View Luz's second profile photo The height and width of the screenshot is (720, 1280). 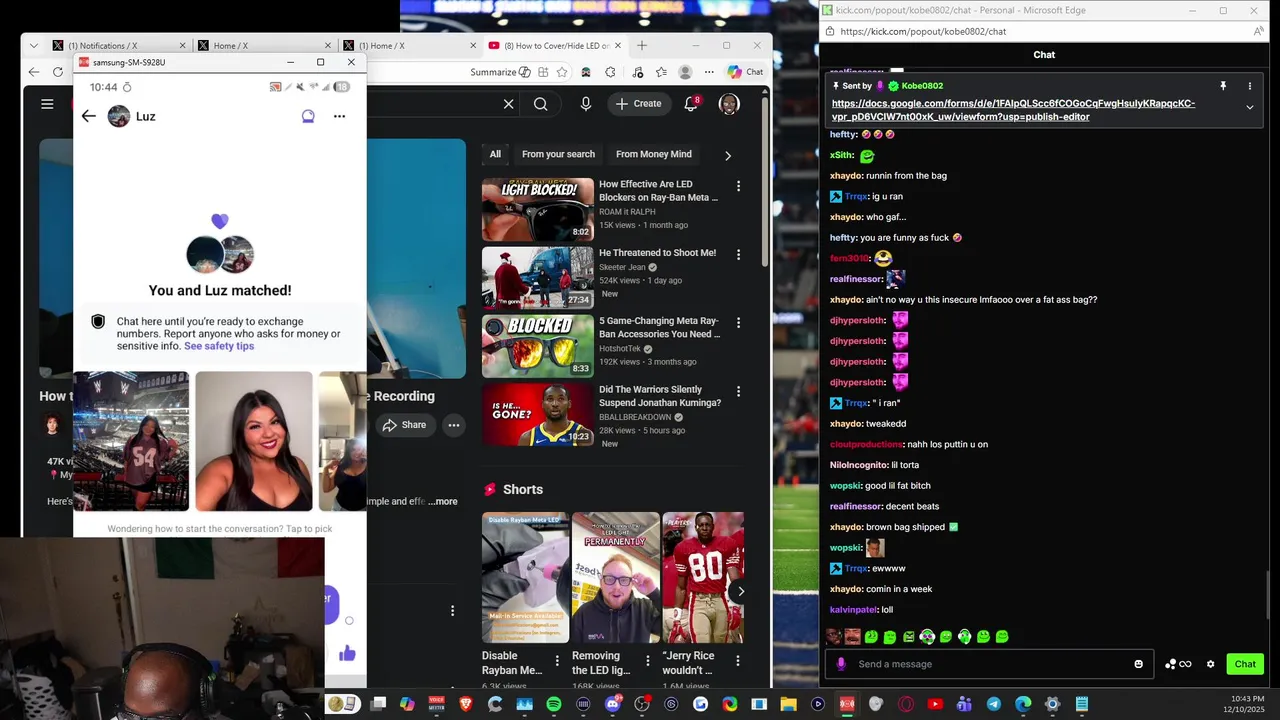(254, 441)
